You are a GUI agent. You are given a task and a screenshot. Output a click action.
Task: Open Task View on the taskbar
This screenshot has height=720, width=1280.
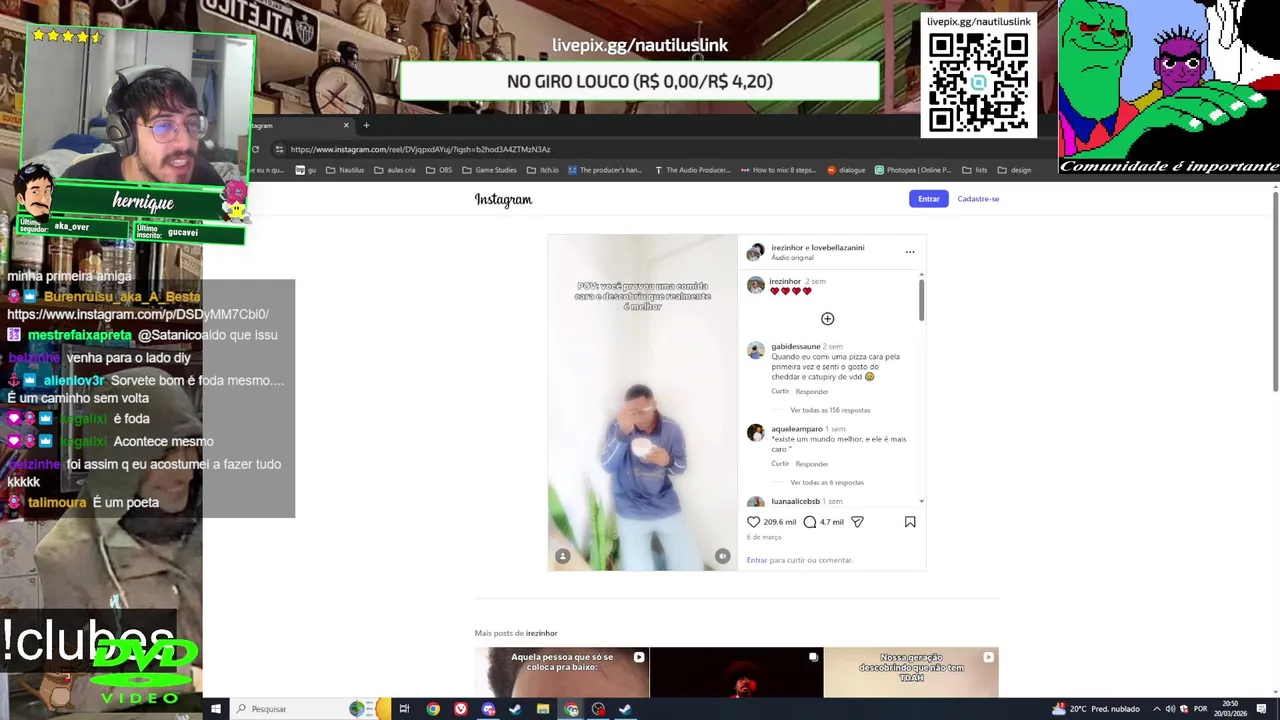click(404, 709)
